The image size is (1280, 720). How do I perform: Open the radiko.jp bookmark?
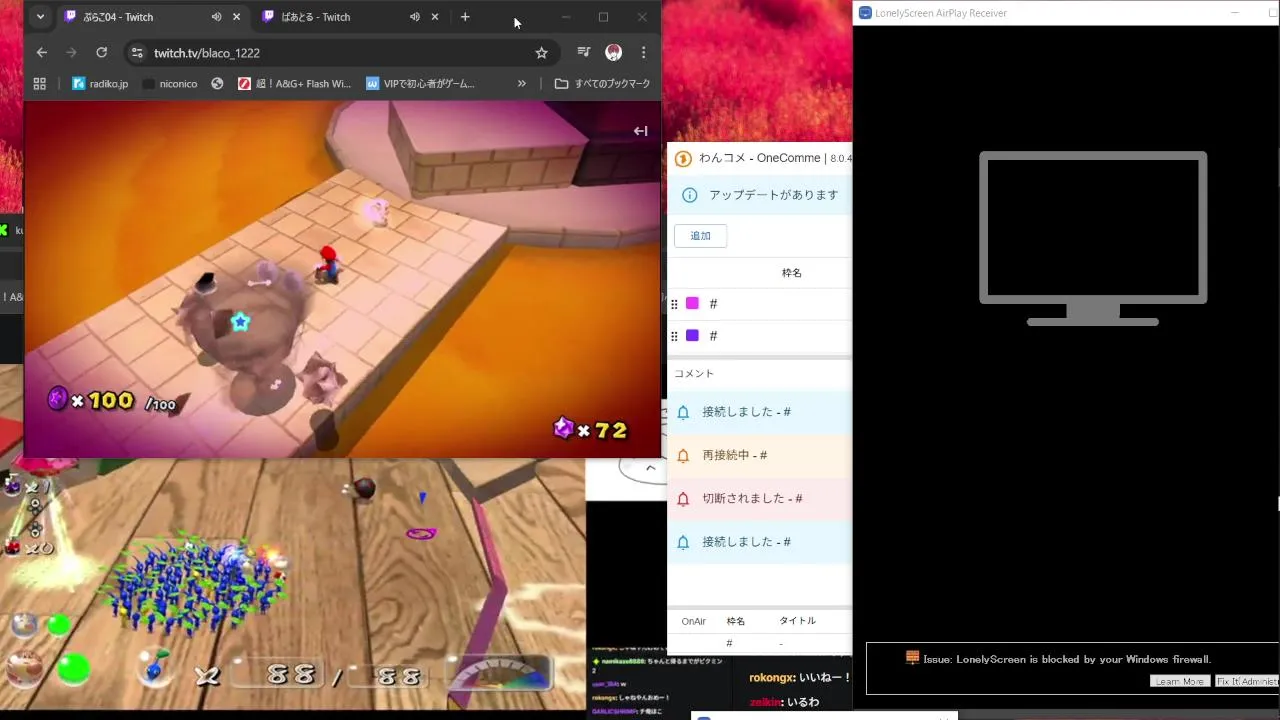click(x=100, y=84)
